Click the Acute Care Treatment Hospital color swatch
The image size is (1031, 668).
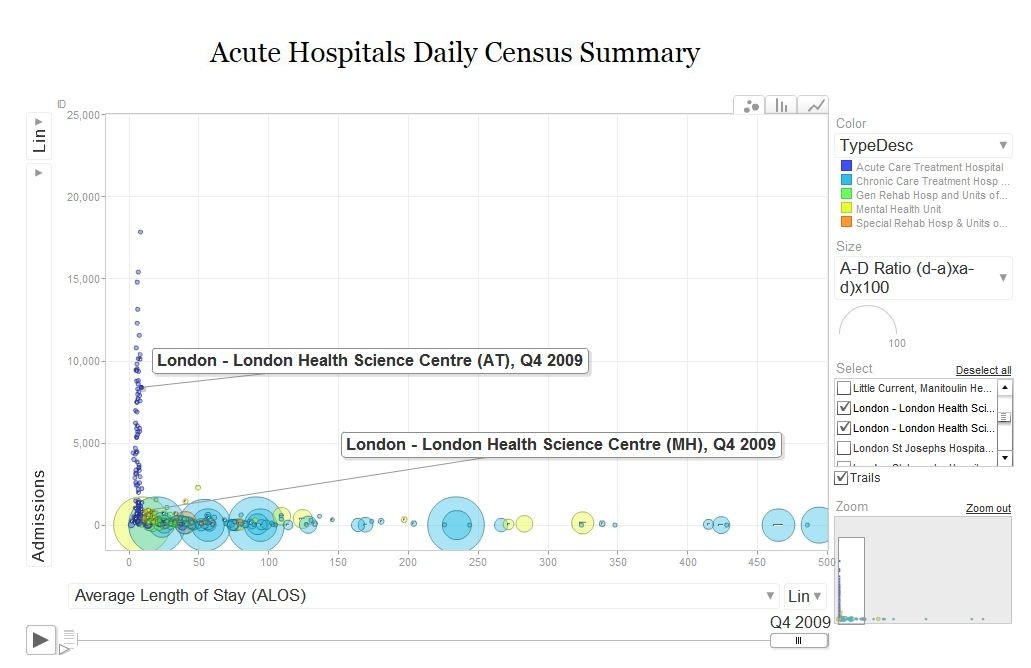click(846, 167)
